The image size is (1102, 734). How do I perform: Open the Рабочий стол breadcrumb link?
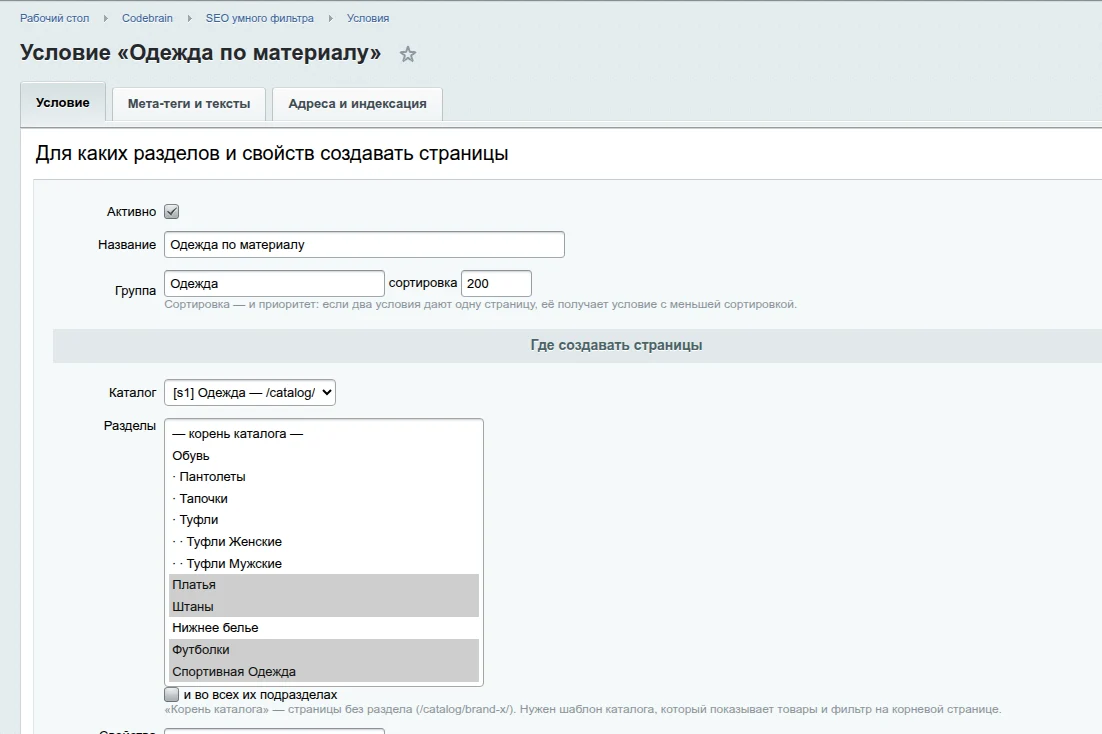(x=54, y=18)
